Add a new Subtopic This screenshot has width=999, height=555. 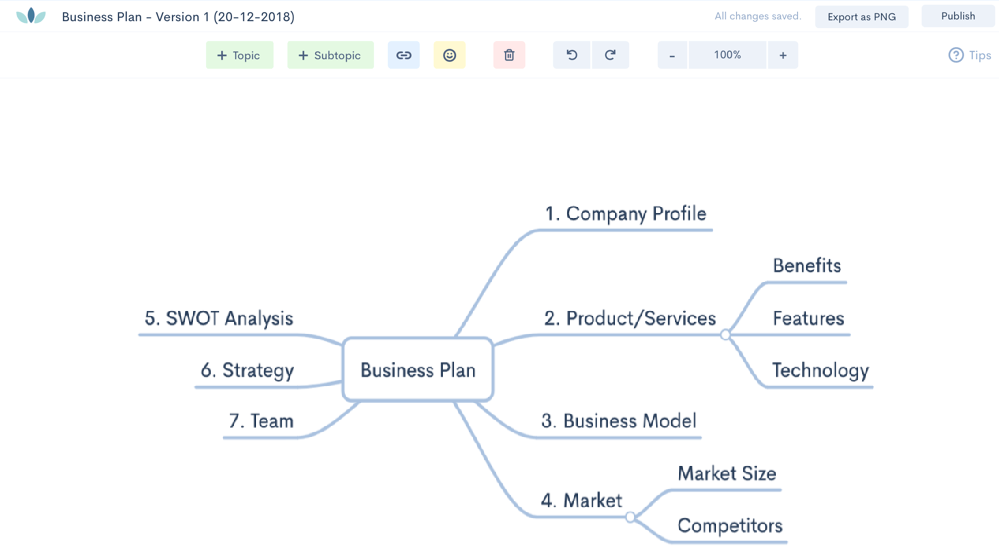pyautogui.click(x=330, y=56)
